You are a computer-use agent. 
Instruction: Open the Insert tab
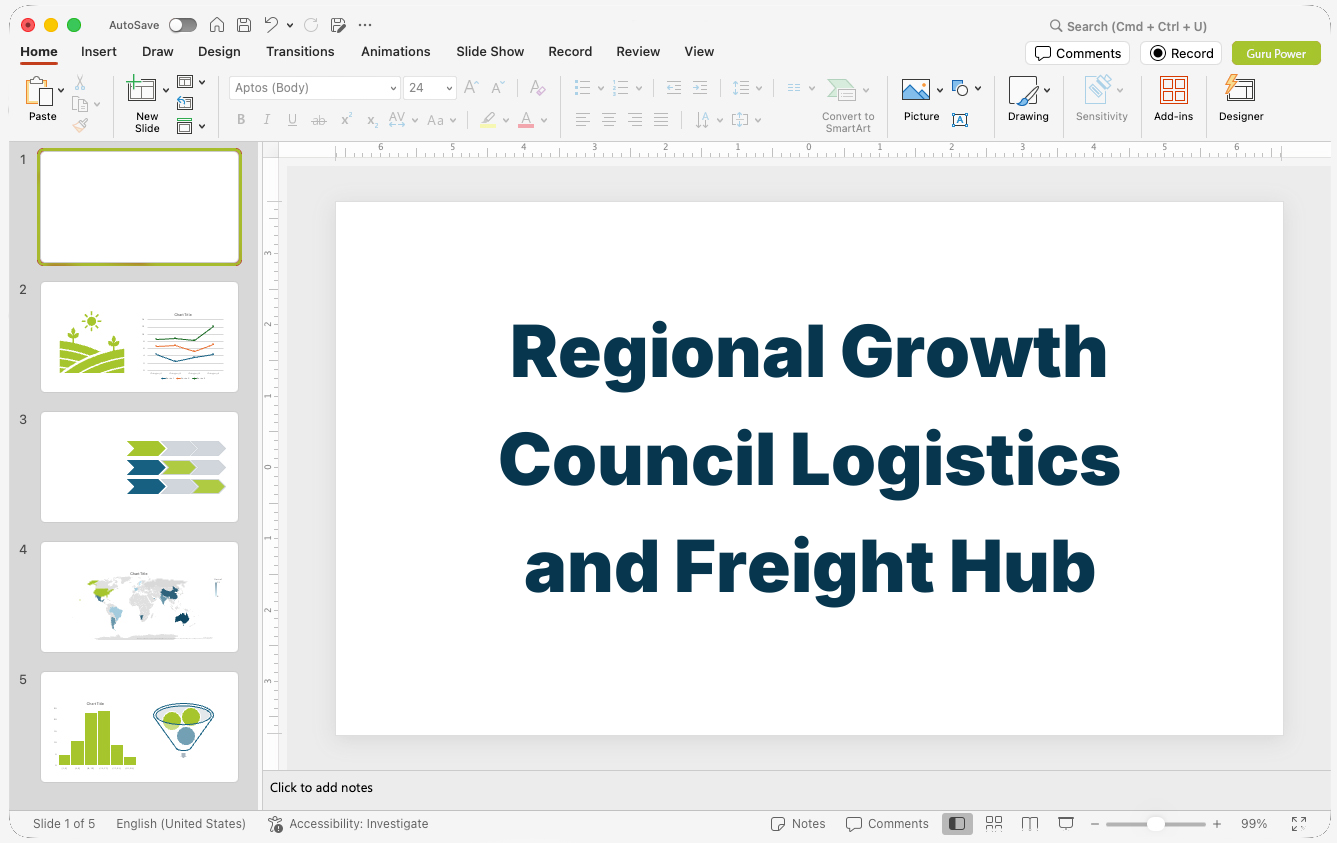[99, 52]
